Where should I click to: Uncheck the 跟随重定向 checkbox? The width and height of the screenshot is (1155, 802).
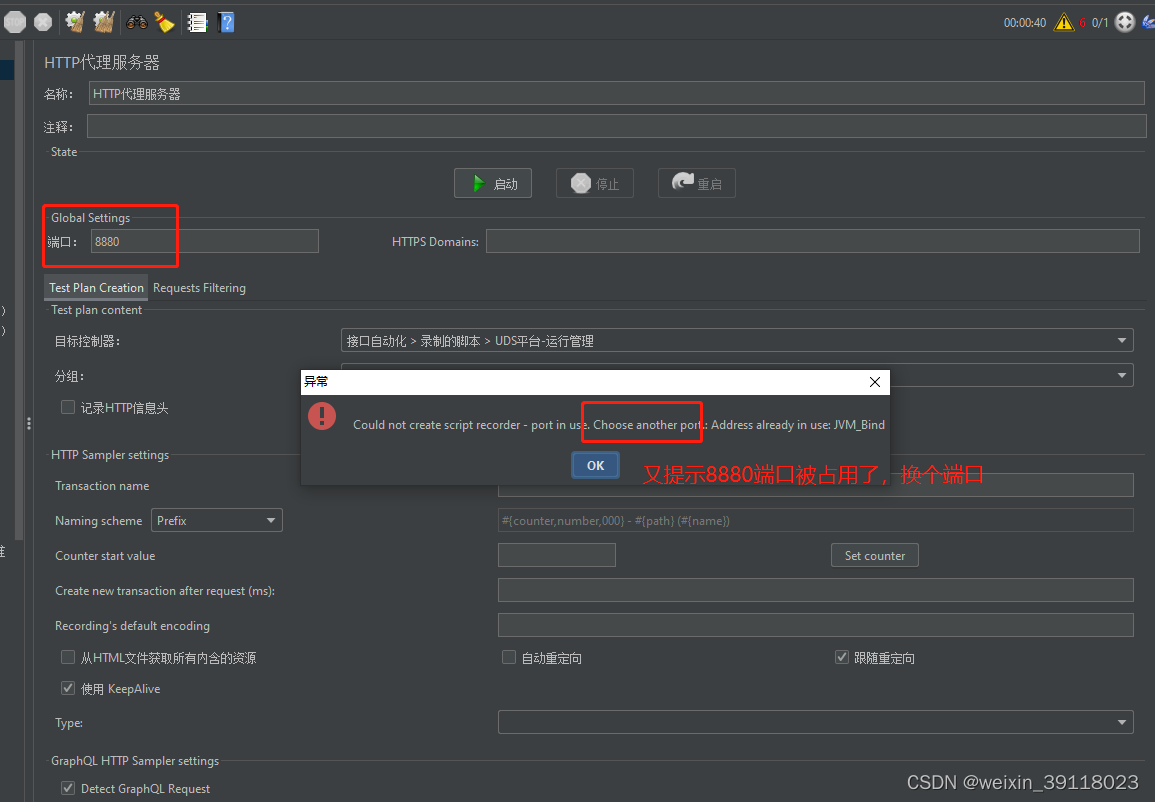coord(842,657)
